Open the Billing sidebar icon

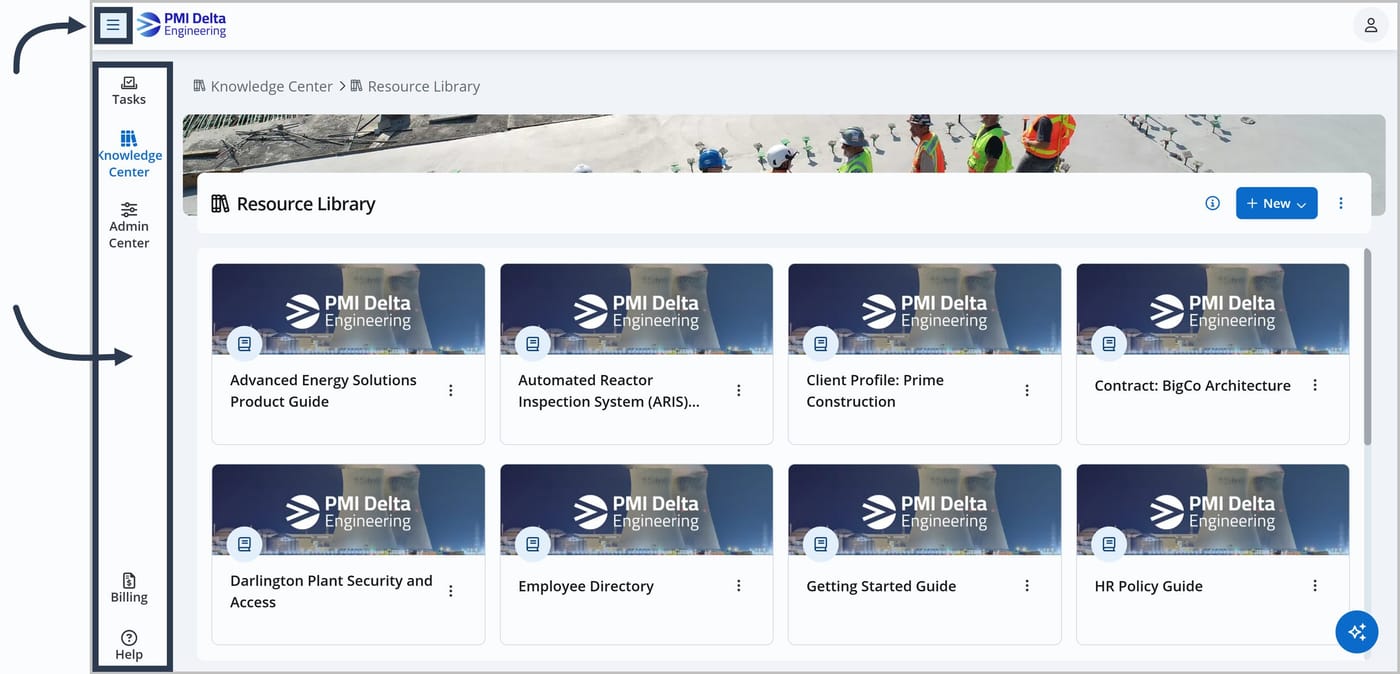(129, 588)
